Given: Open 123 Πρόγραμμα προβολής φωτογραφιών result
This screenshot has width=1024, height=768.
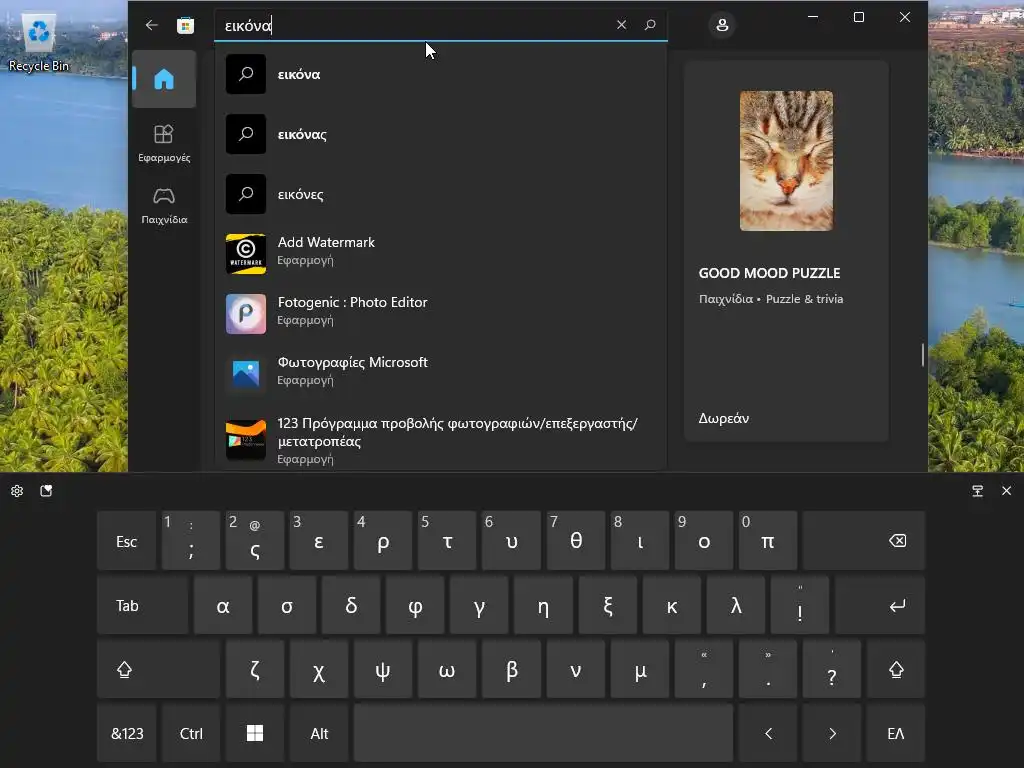Looking at the screenshot, I should [440, 440].
